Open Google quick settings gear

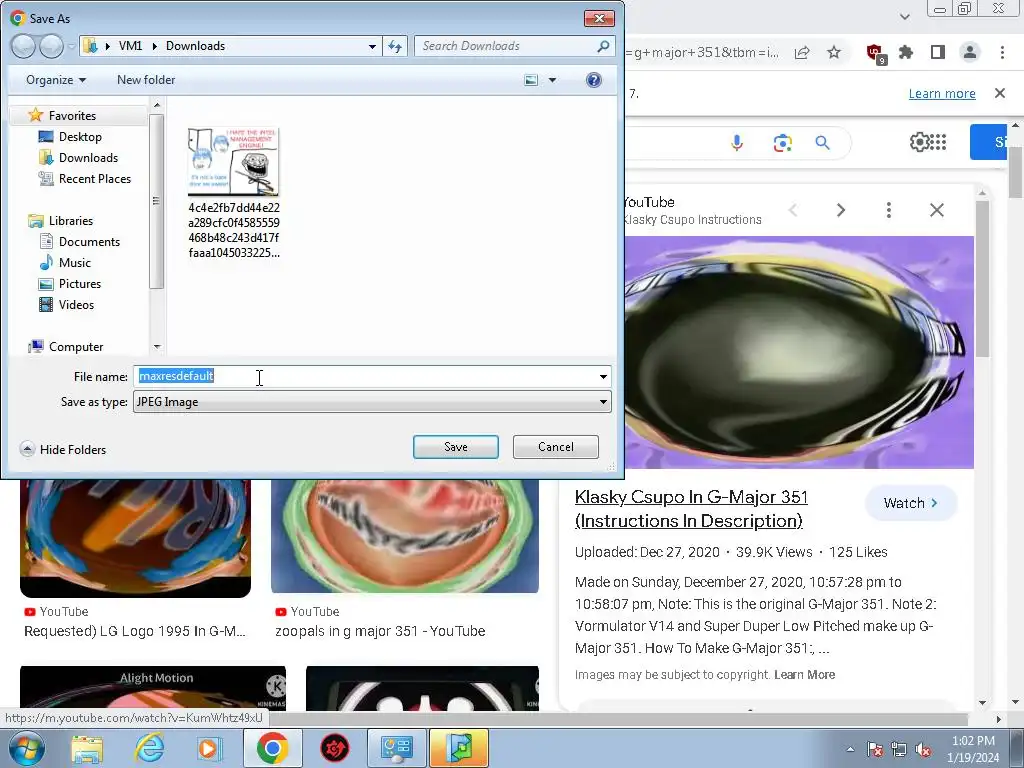919,142
